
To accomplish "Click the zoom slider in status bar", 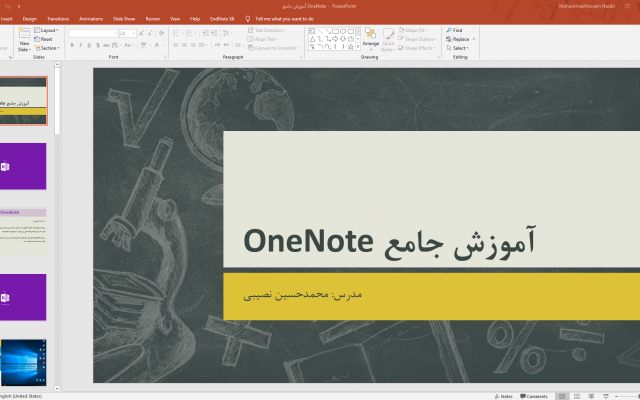I will [x=628, y=396].
